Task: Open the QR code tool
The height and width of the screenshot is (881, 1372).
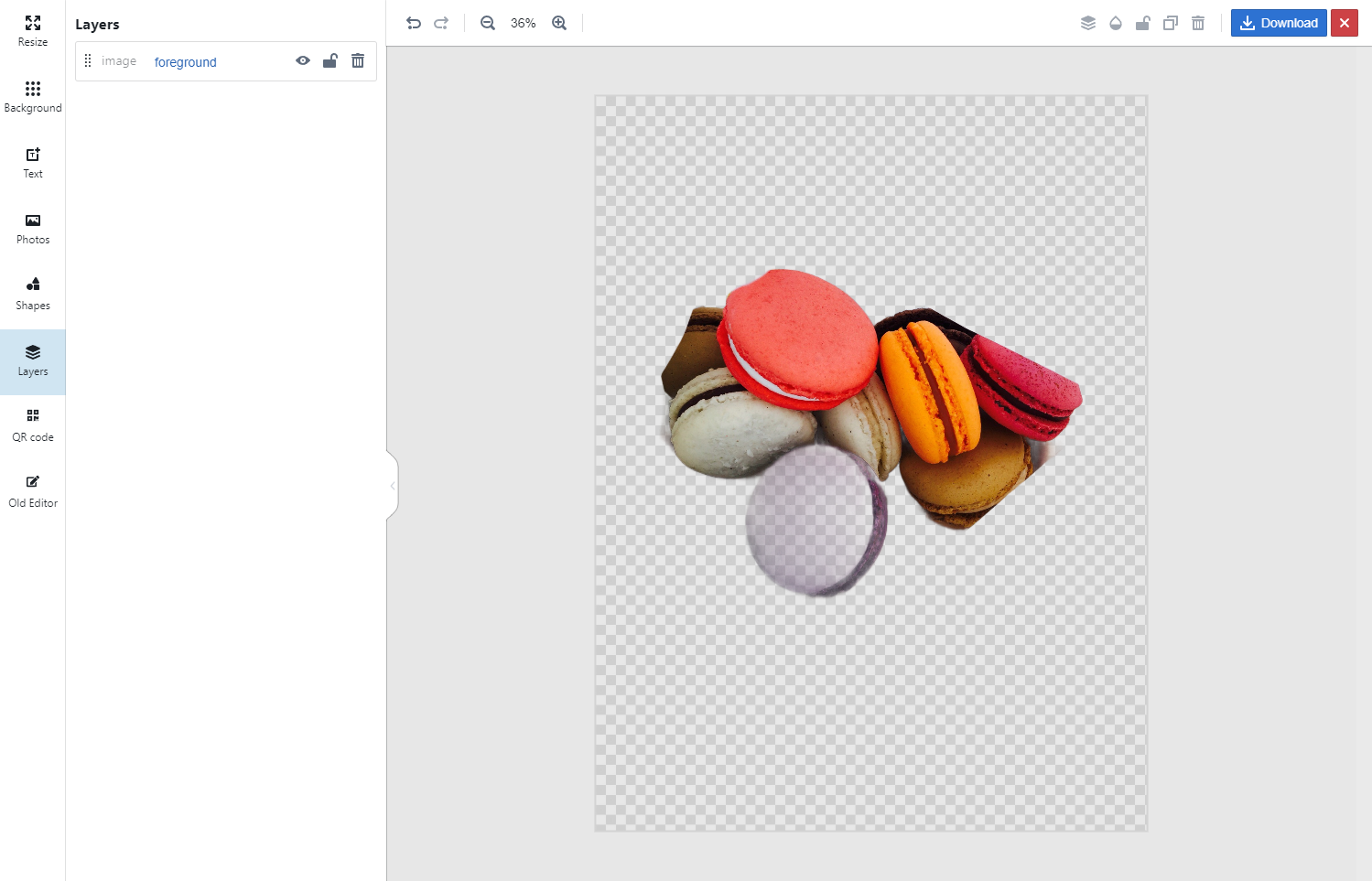Action: click(33, 427)
